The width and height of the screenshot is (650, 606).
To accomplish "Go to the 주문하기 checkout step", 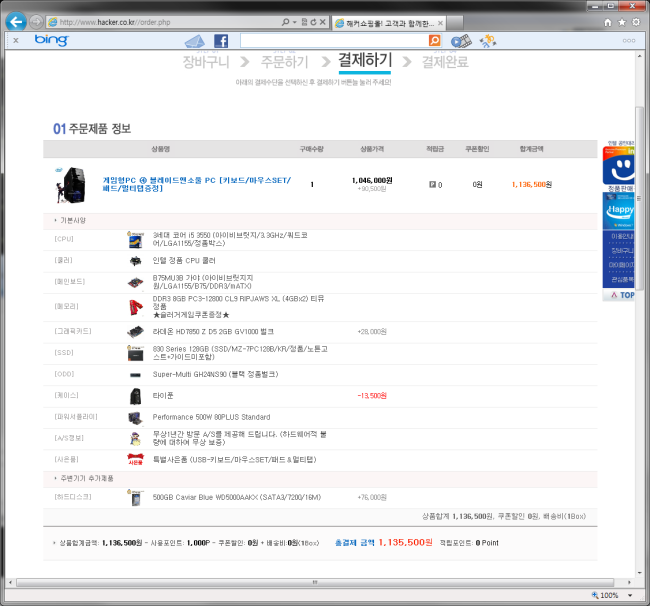I will click(x=284, y=62).
